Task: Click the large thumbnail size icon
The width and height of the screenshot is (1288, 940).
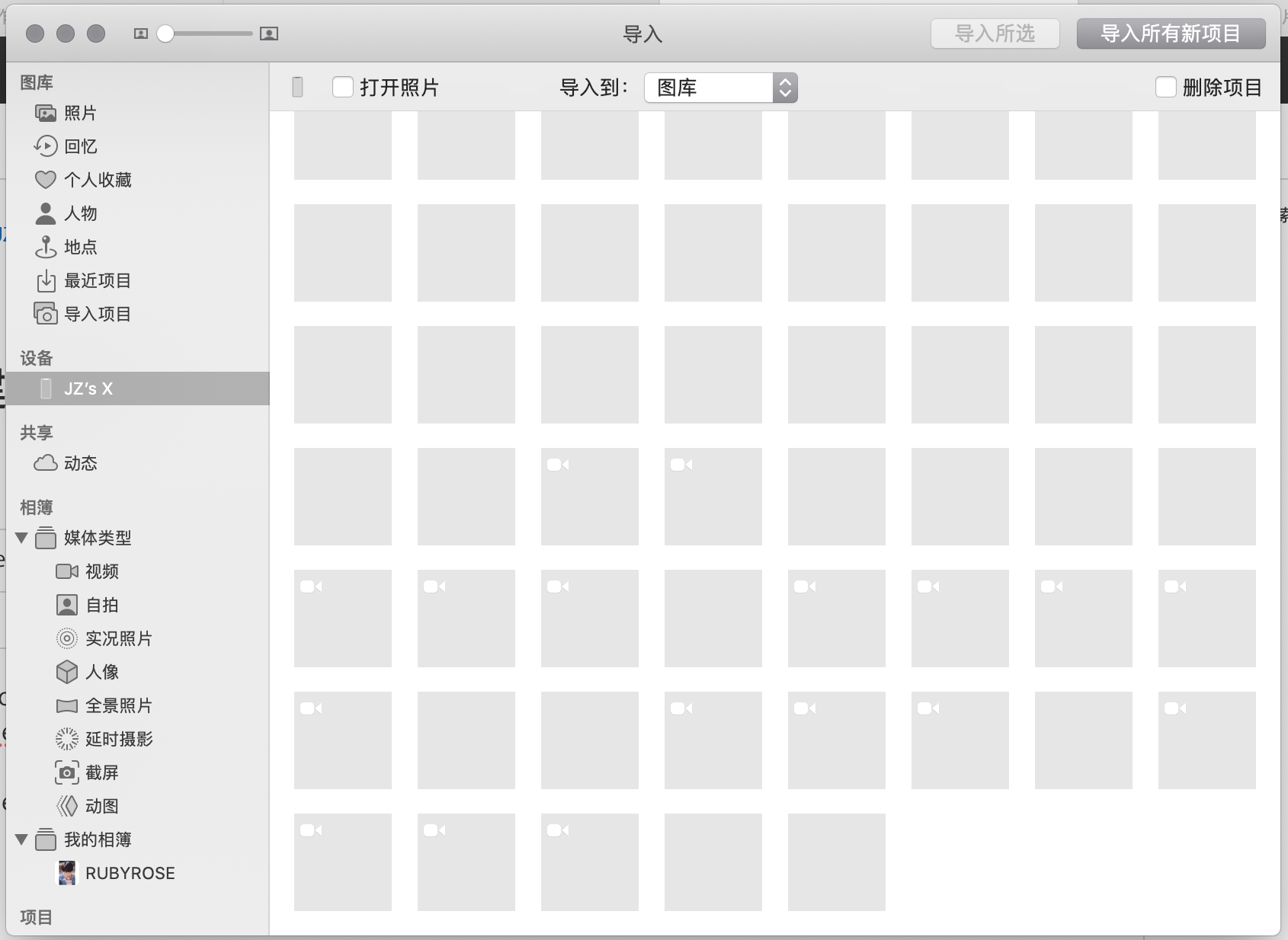Action: point(269,34)
